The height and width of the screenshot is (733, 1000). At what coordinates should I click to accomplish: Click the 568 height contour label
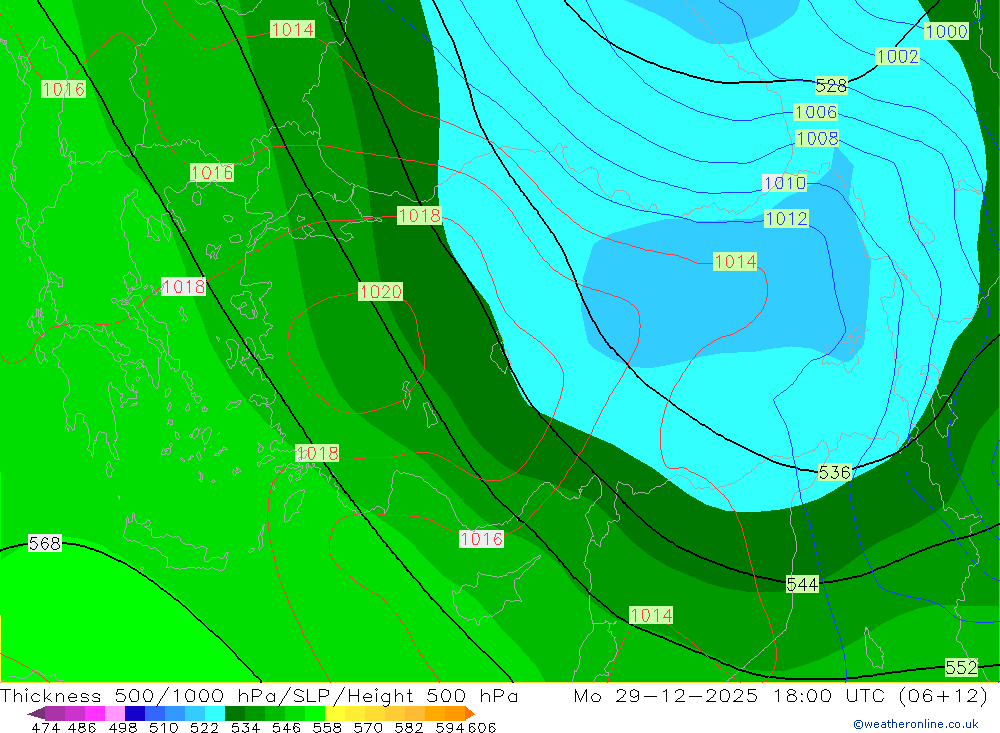coord(45,544)
